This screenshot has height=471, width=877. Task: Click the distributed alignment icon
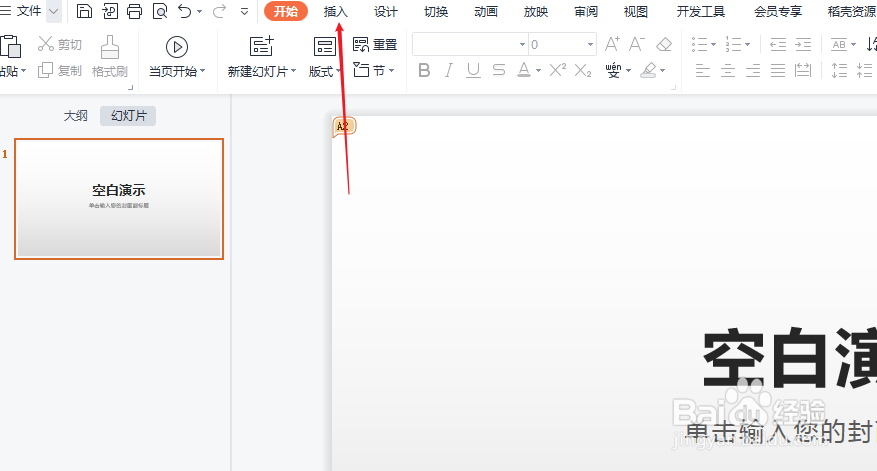[803, 70]
